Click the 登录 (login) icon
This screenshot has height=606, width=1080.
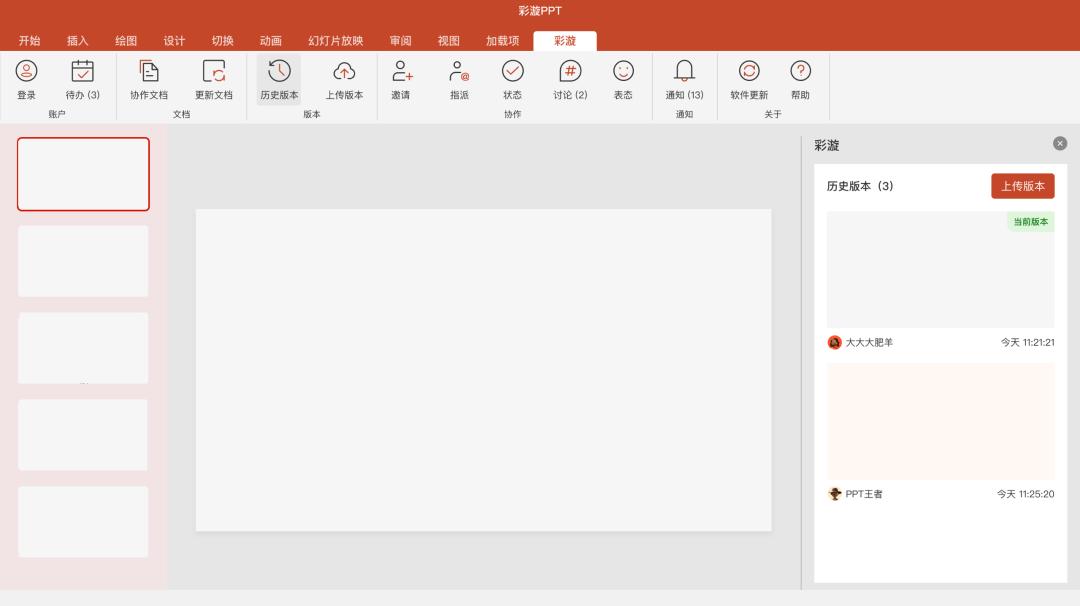pyautogui.click(x=27, y=80)
